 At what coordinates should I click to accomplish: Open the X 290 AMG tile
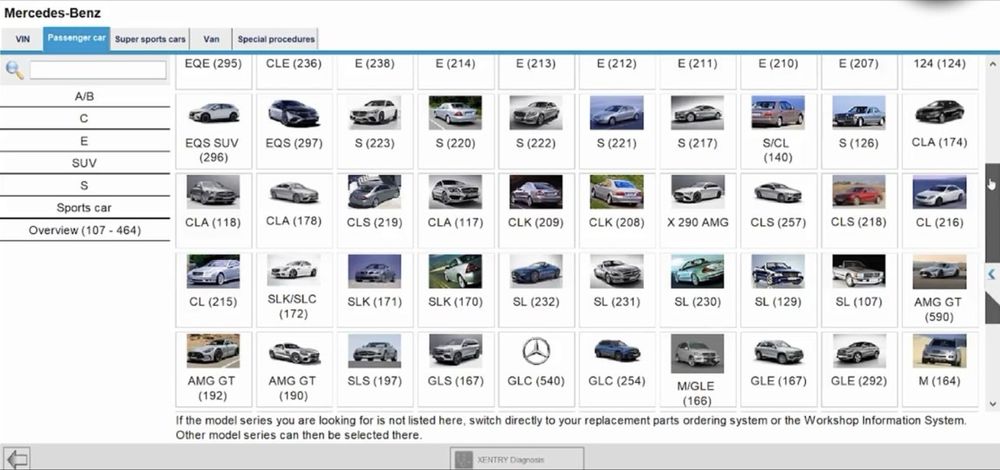(x=698, y=210)
